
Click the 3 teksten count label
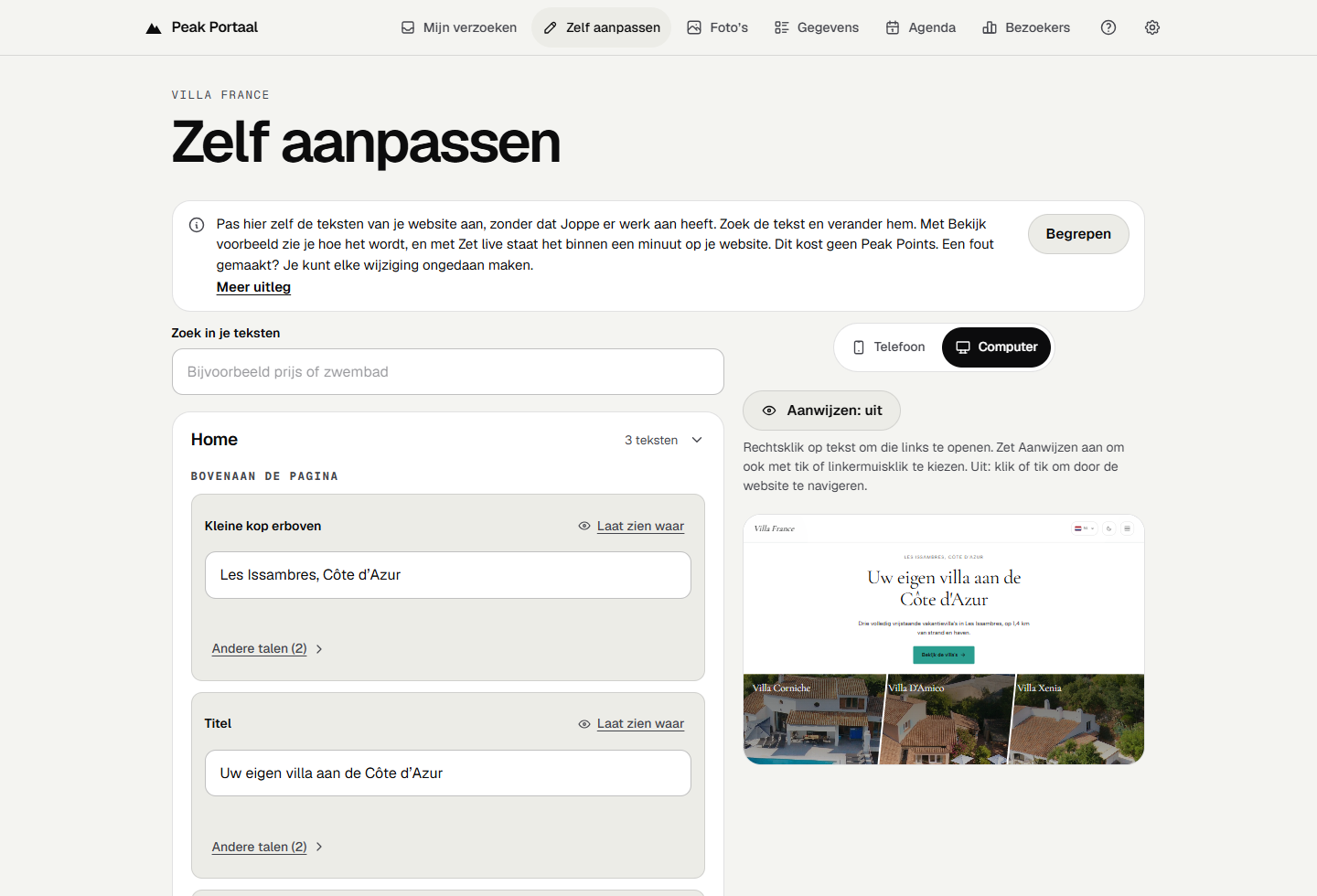click(651, 440)
